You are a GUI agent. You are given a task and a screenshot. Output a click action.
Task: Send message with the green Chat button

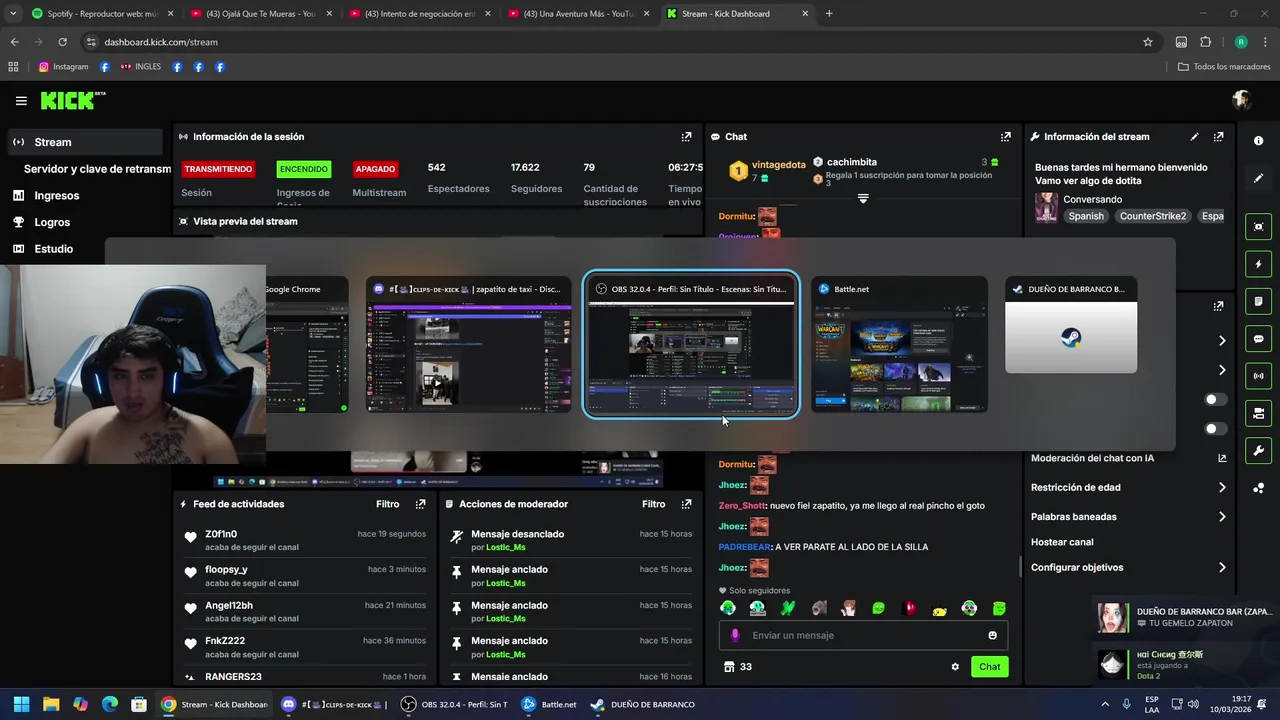[989, 667]
